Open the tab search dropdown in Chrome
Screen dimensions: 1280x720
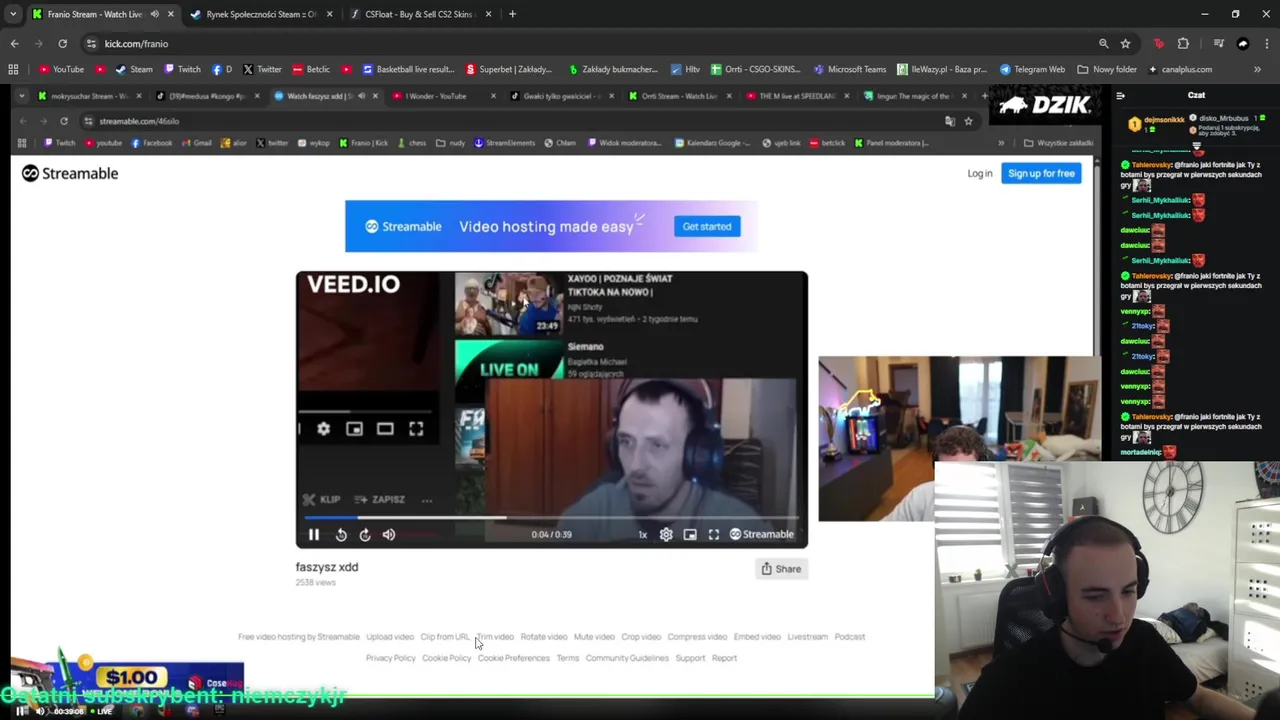coord(13,14)
